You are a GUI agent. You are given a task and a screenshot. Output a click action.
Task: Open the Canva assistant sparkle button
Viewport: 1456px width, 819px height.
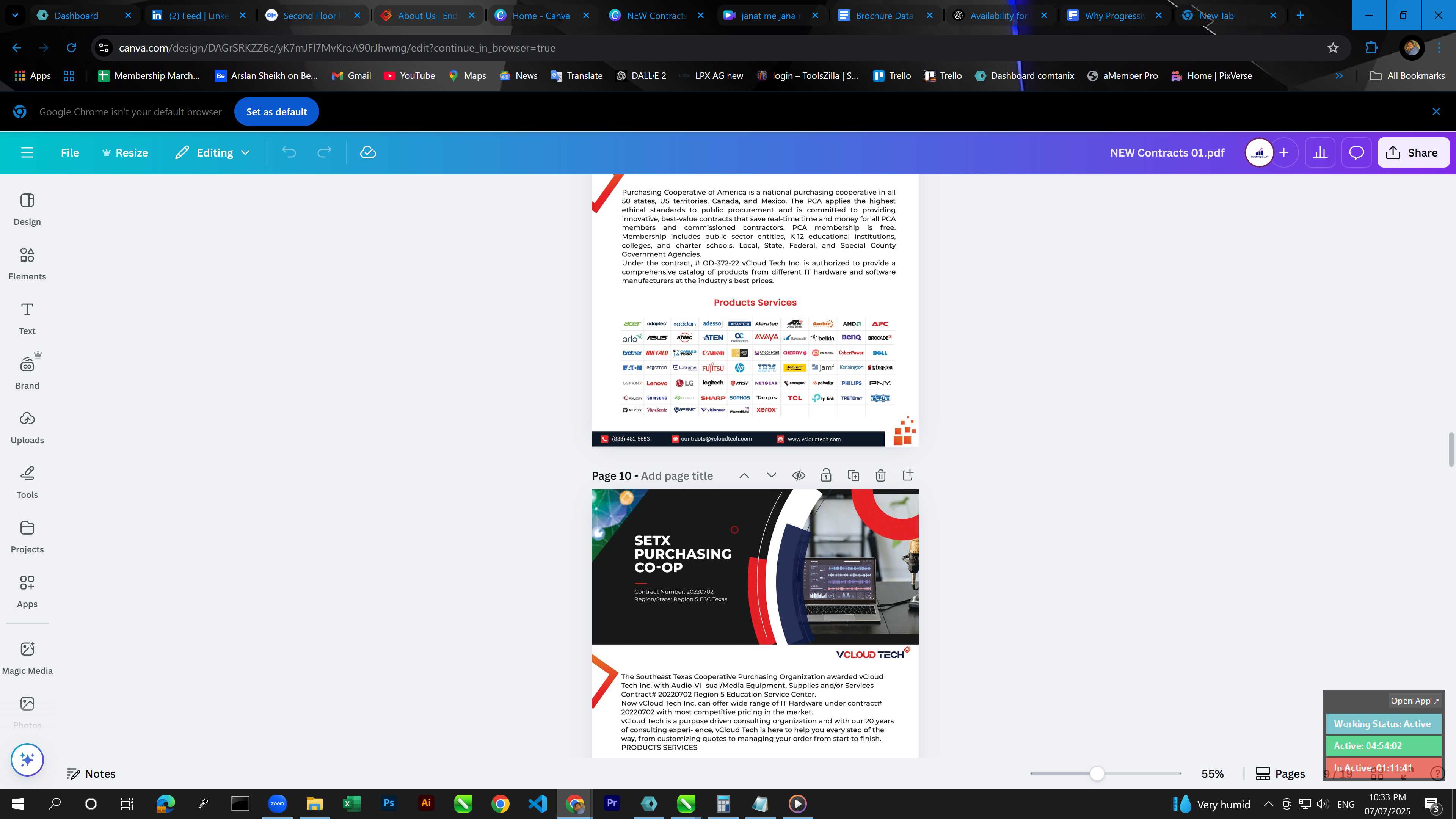[x=27, y=759]
